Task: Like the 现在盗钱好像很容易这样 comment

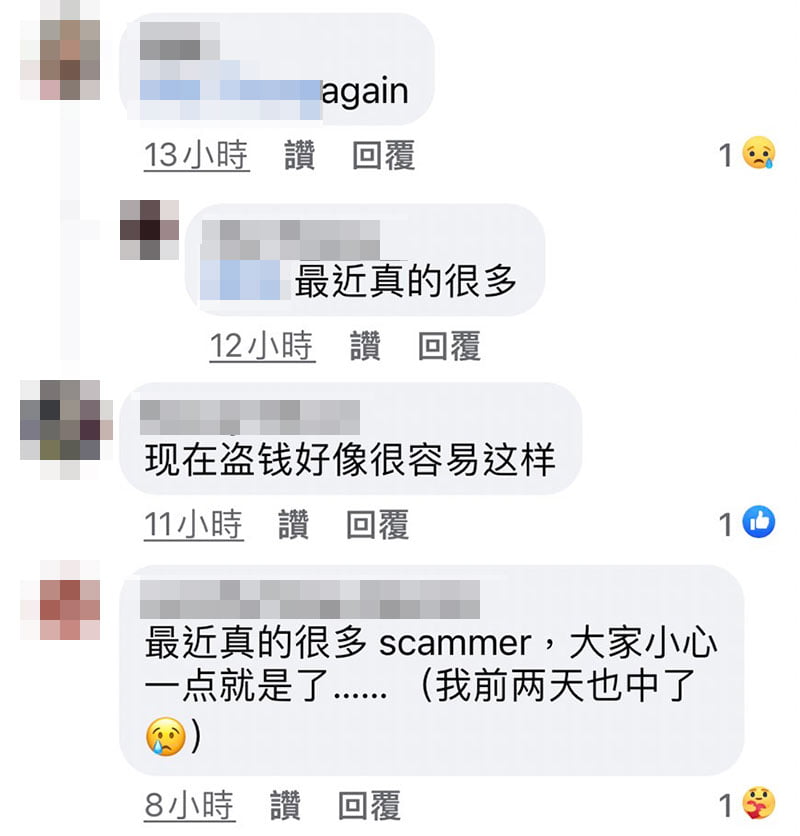Action: click(x=293, y=524)
